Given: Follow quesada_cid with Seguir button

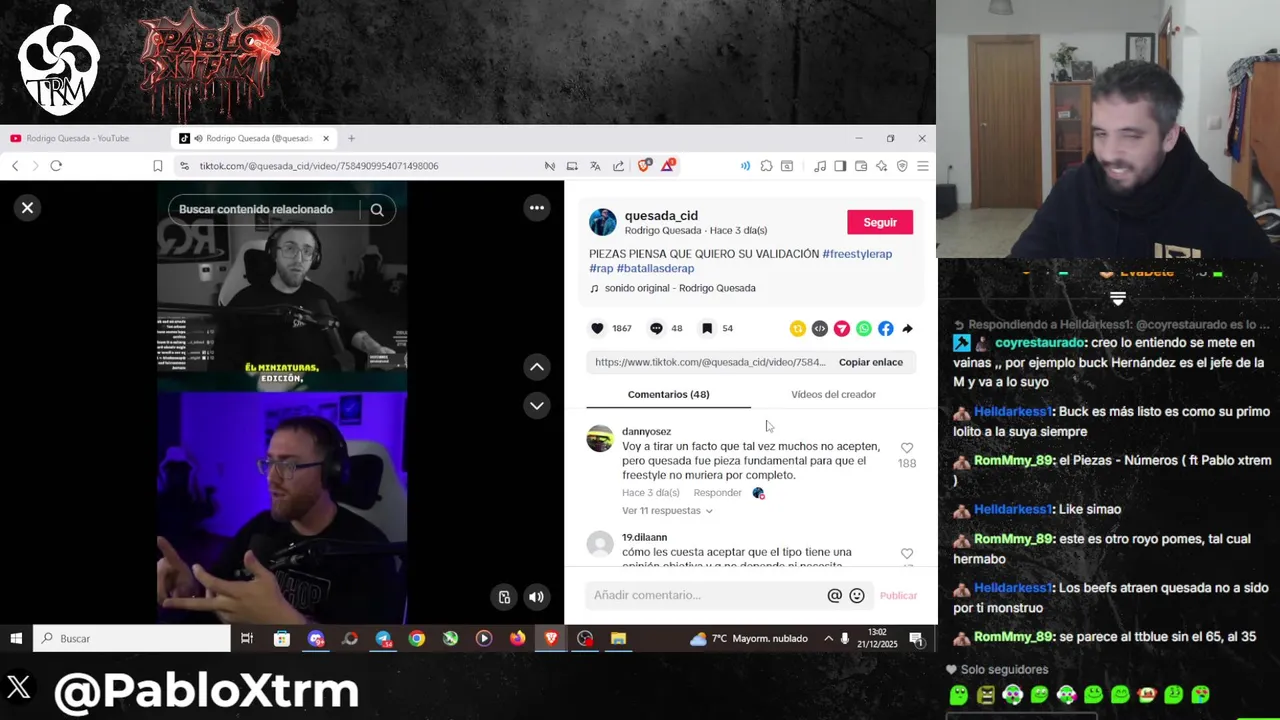Looking at the screenshot, I should 880,222.
